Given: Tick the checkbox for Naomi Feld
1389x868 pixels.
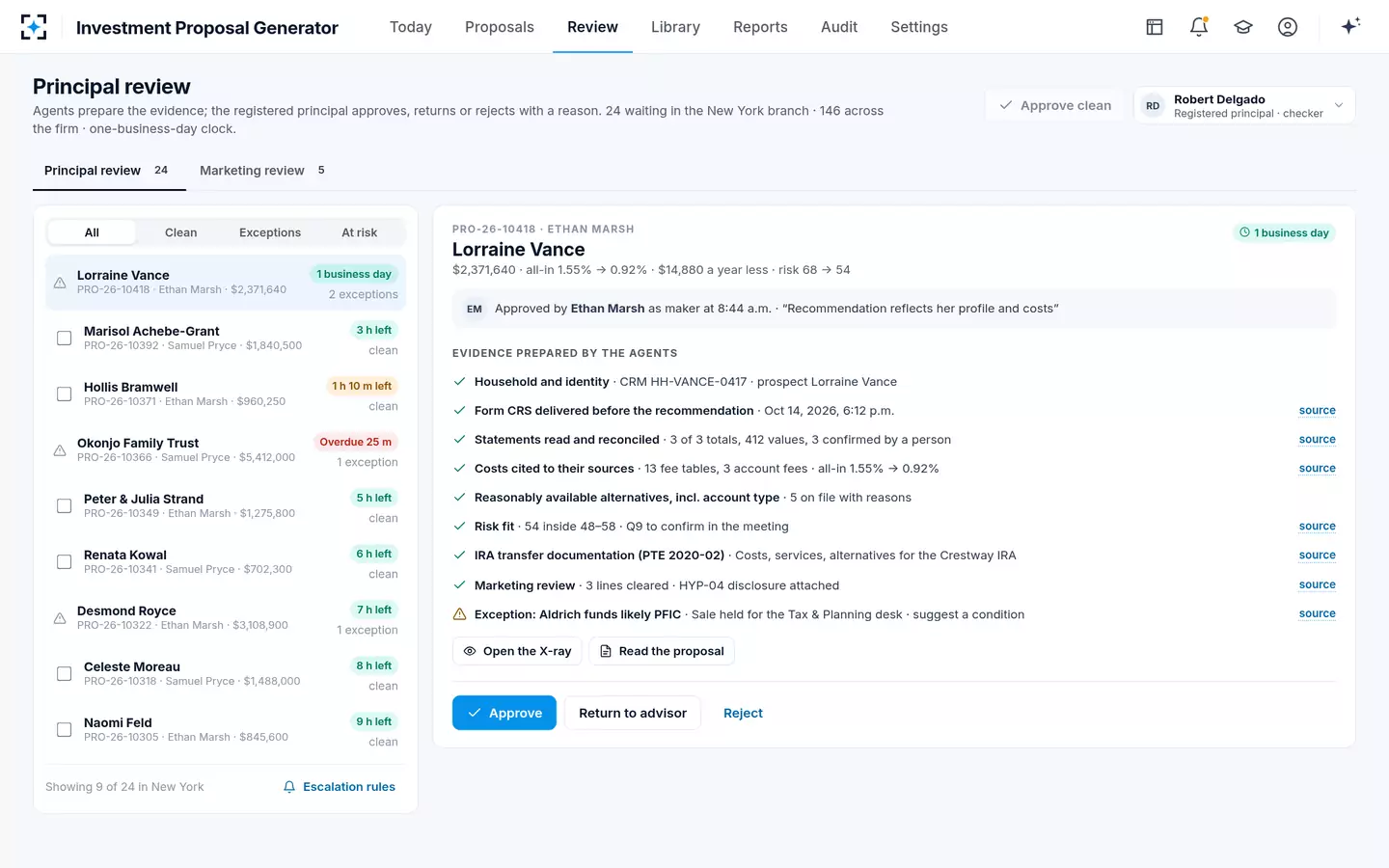Looking at the screenshot, I should click(x=65, y=730).
